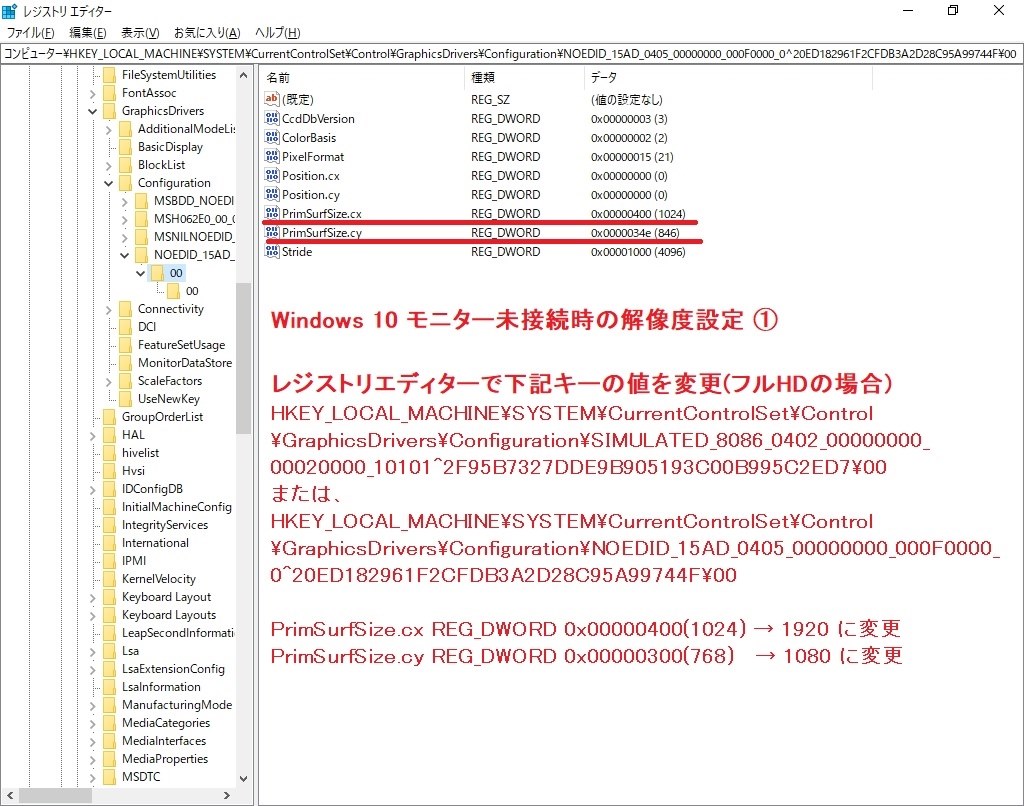Click the 0x00001000 (4096) data cell

pyautogui.click(x=638, y=251)
